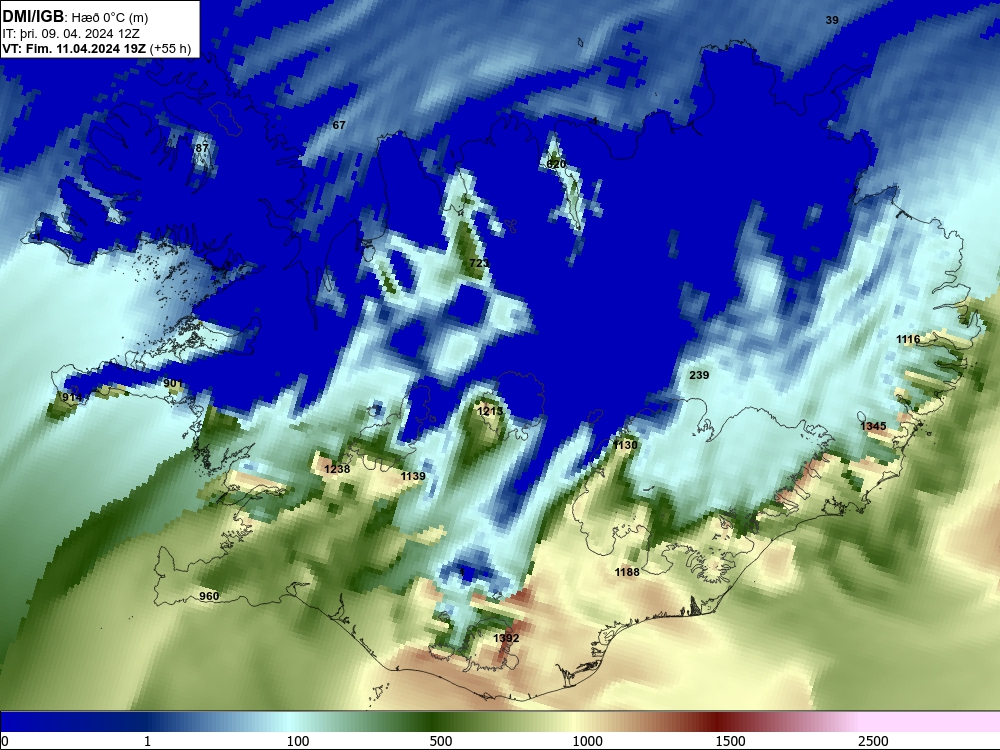The image size is (1000, 750).
Task: Click the map value 1213
Action: pyautogui.click(x=490, y=411)
